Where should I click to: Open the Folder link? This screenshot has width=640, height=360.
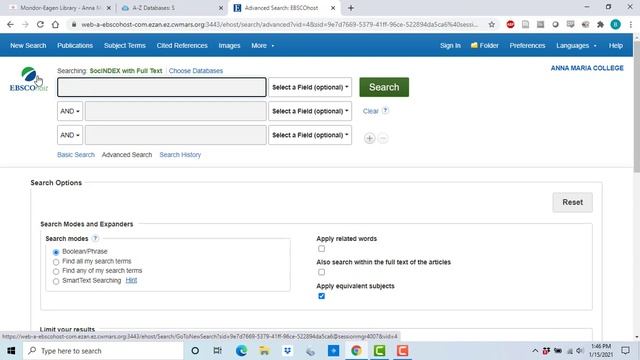click(x=484, y=45)
